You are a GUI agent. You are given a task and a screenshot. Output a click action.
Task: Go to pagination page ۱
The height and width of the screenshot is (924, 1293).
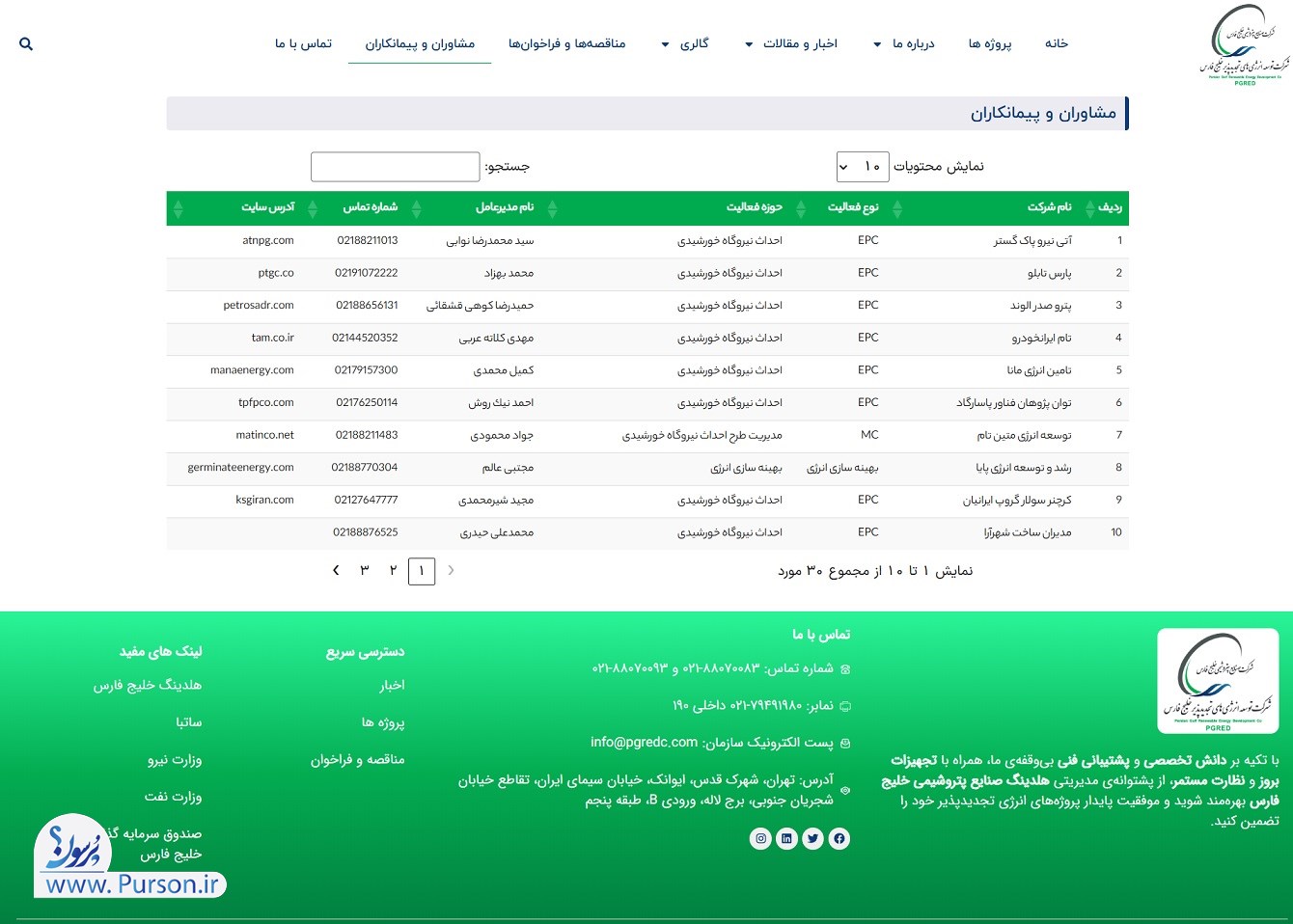422,571
